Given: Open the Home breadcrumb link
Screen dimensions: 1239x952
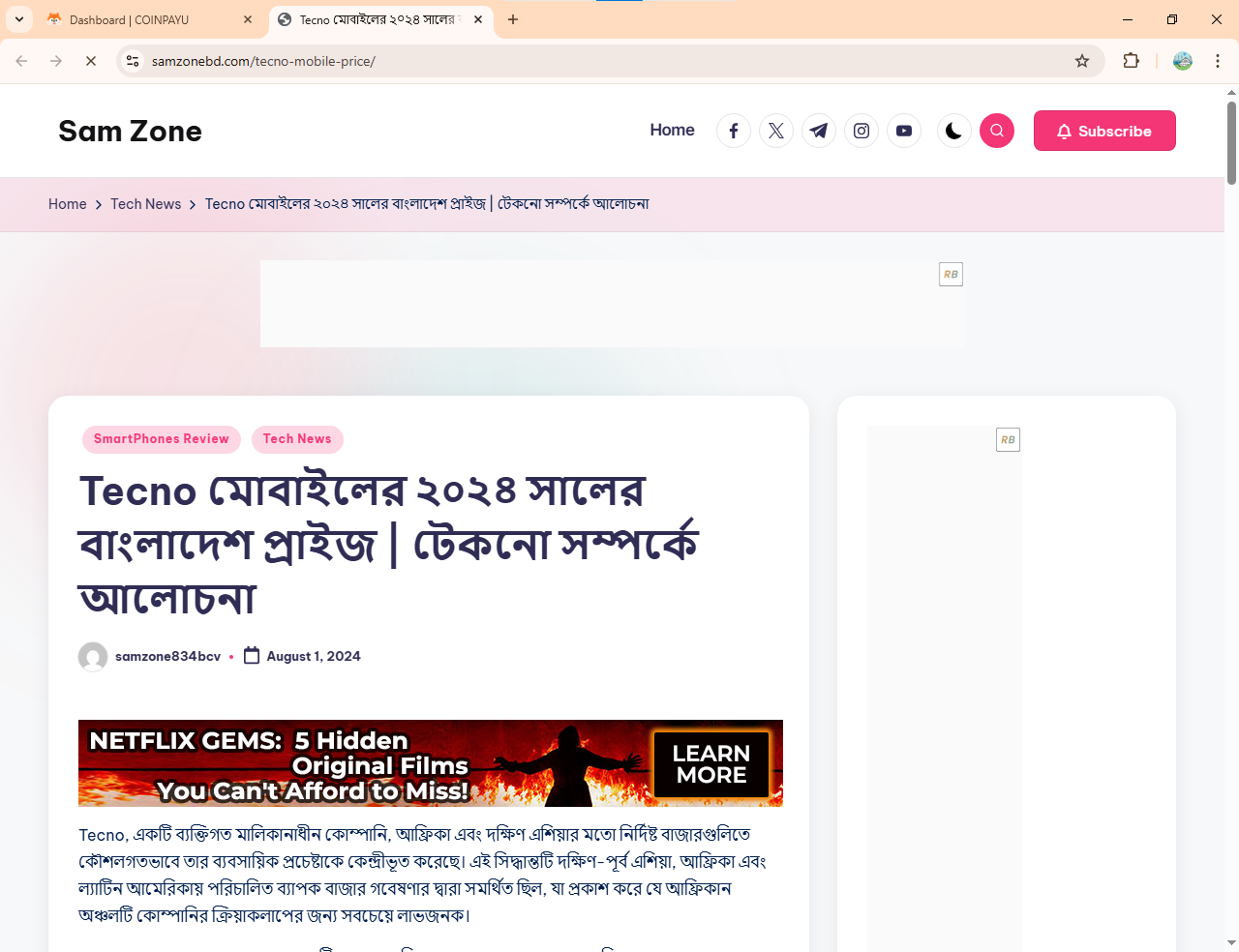Looking at the screenshot, I should tap(68, 204).
